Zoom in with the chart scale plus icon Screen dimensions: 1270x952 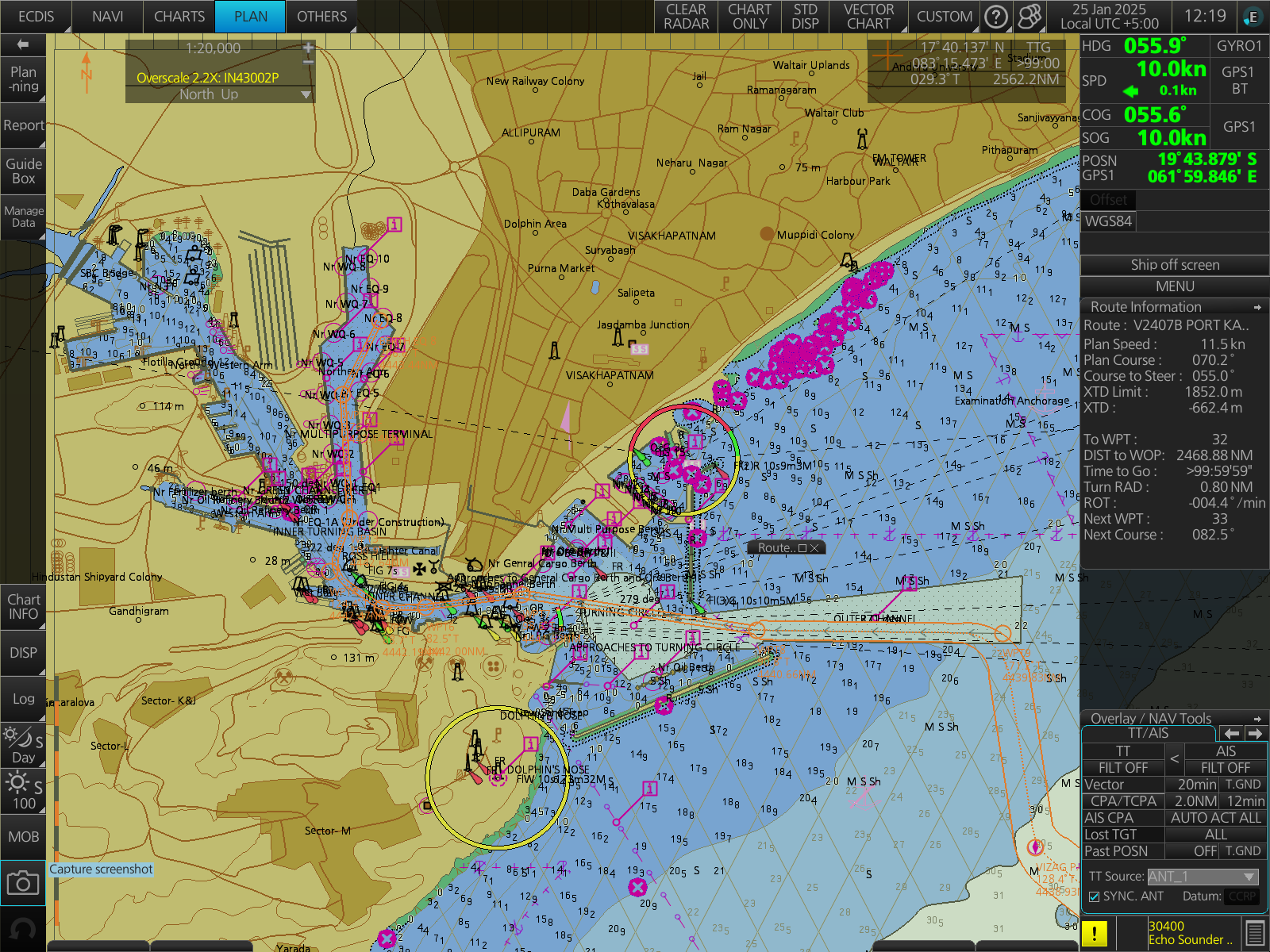pos(308,48)
